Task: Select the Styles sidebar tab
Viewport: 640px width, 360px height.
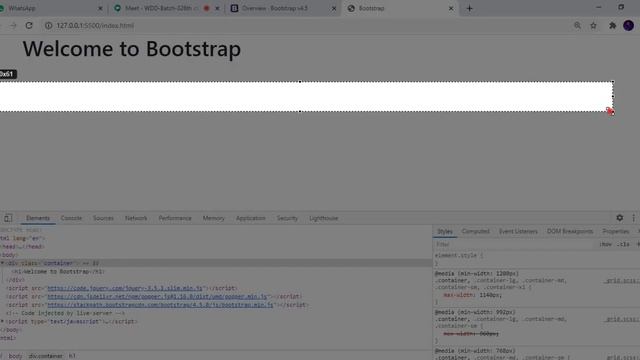Action: click(x=445, y=231)
